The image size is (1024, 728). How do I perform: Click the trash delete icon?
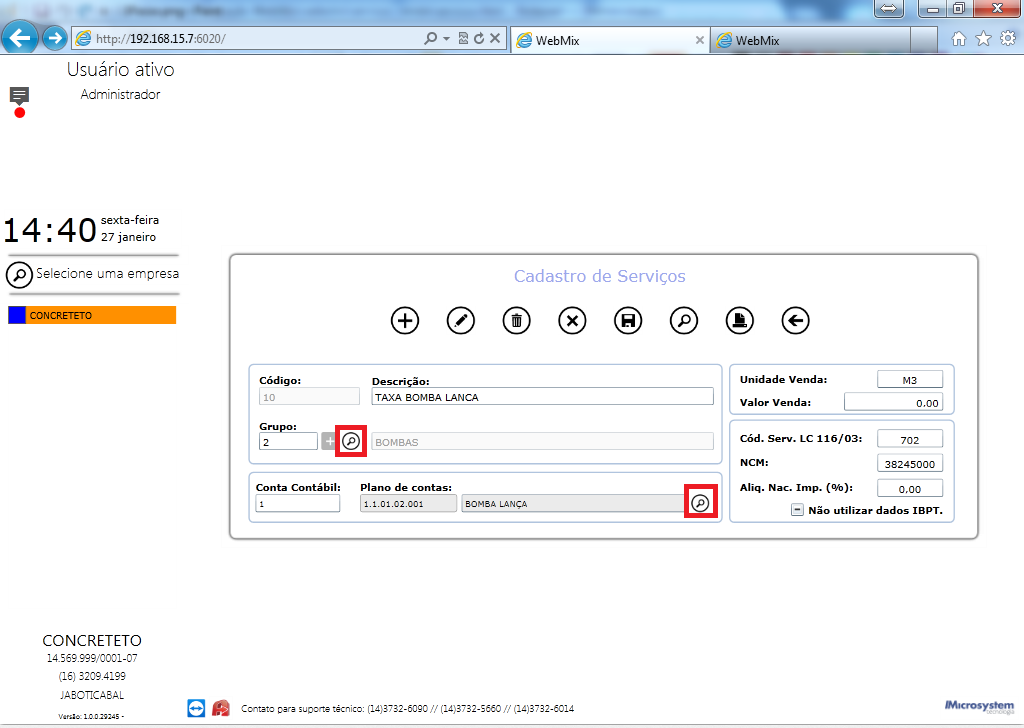coord(517,321)
